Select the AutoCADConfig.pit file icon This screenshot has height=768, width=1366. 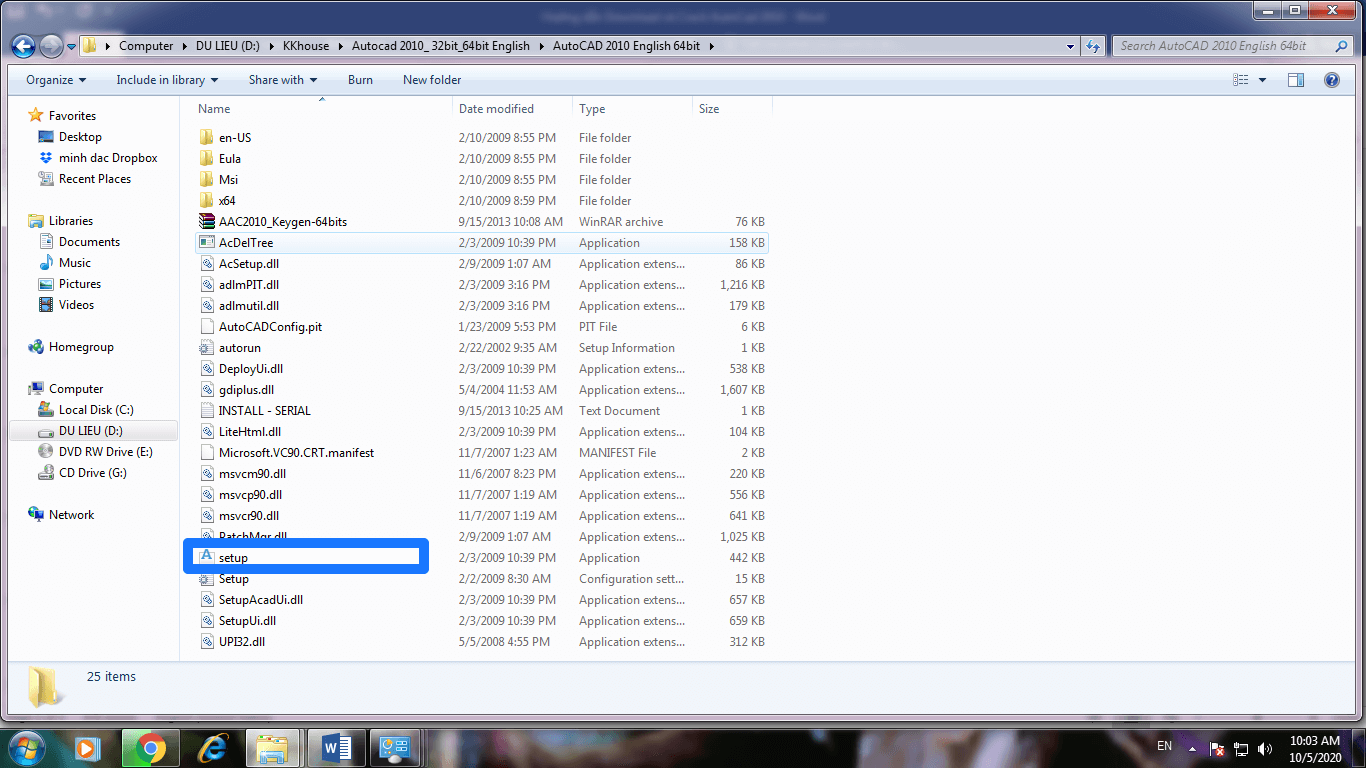coord(207,327)
